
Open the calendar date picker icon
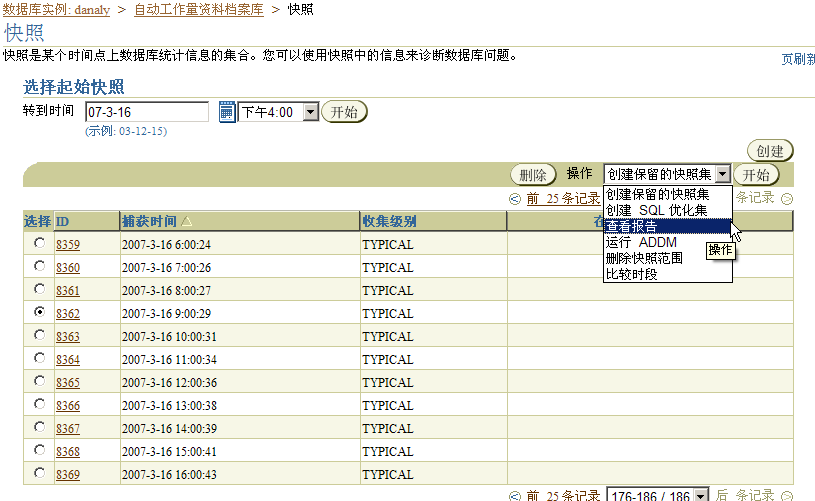[227, 112]
